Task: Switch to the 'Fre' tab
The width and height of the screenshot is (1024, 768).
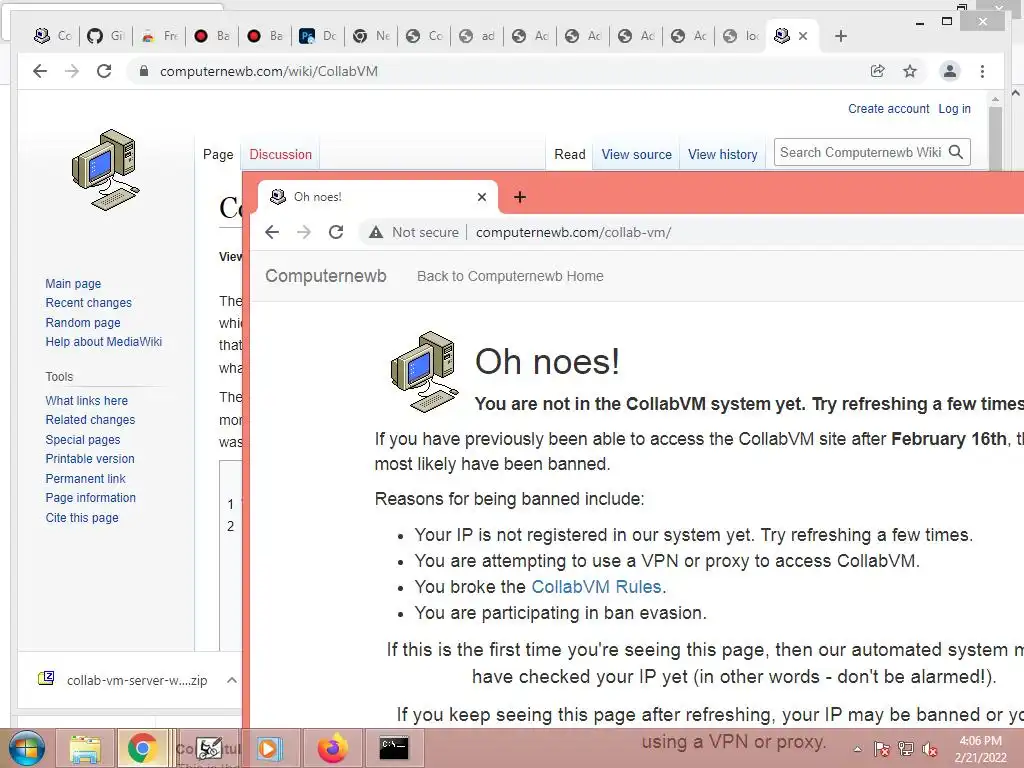Action: (x=159, y=36)
